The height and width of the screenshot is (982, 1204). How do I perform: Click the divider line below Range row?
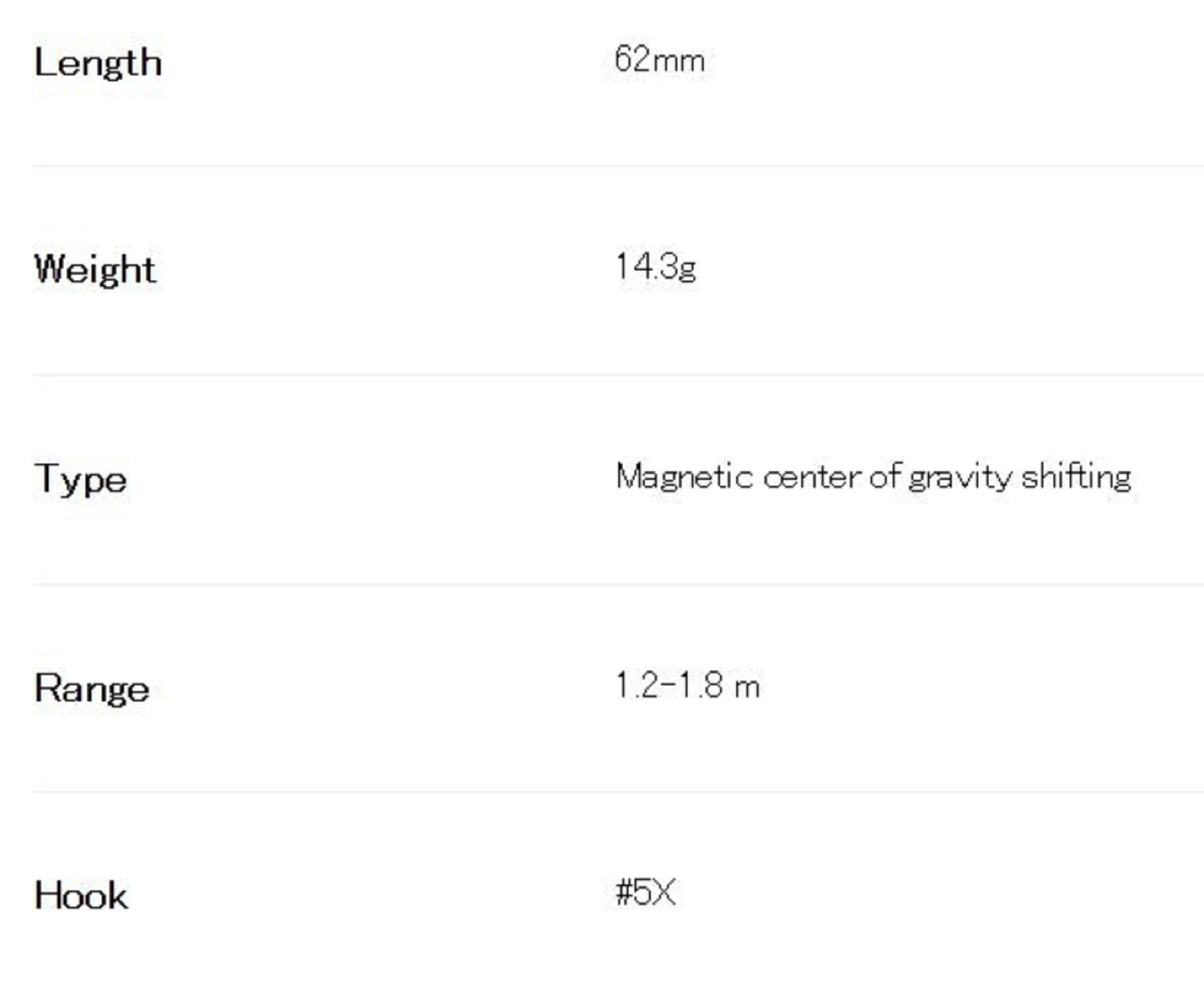(602, 792)
